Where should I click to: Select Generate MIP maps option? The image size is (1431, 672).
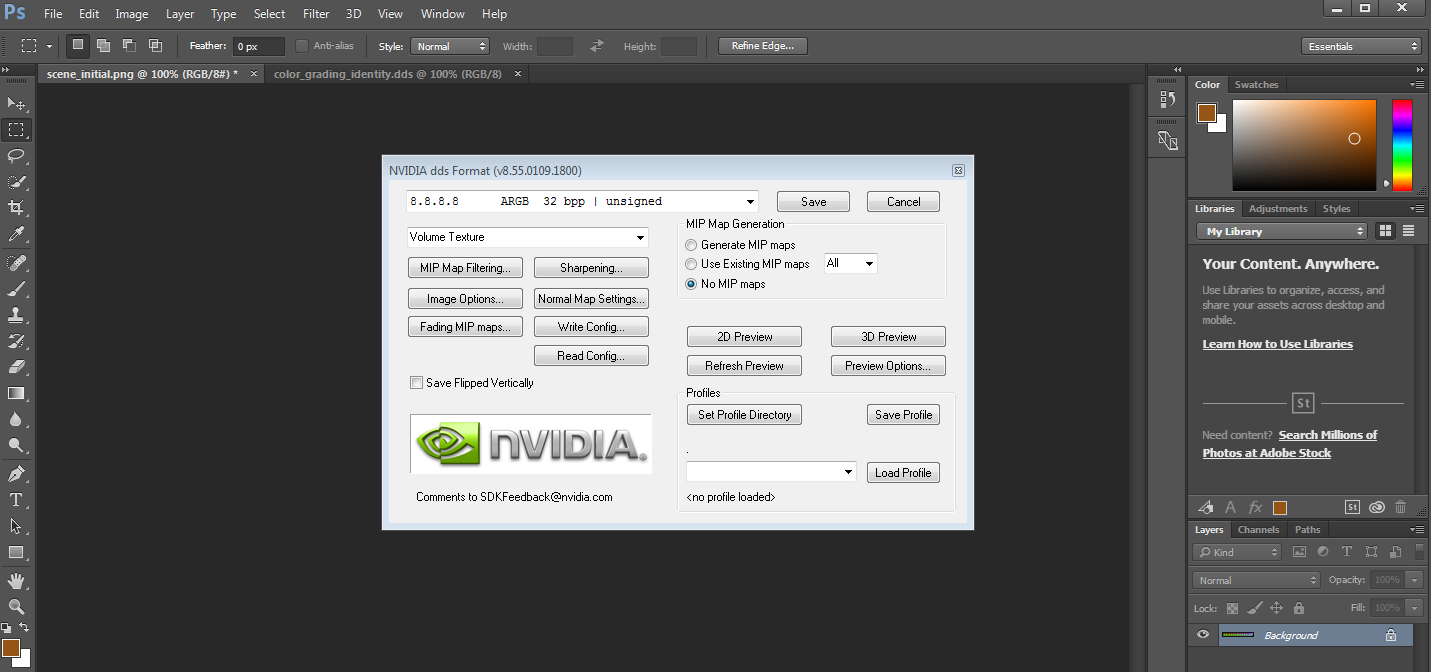click(690, 244)
